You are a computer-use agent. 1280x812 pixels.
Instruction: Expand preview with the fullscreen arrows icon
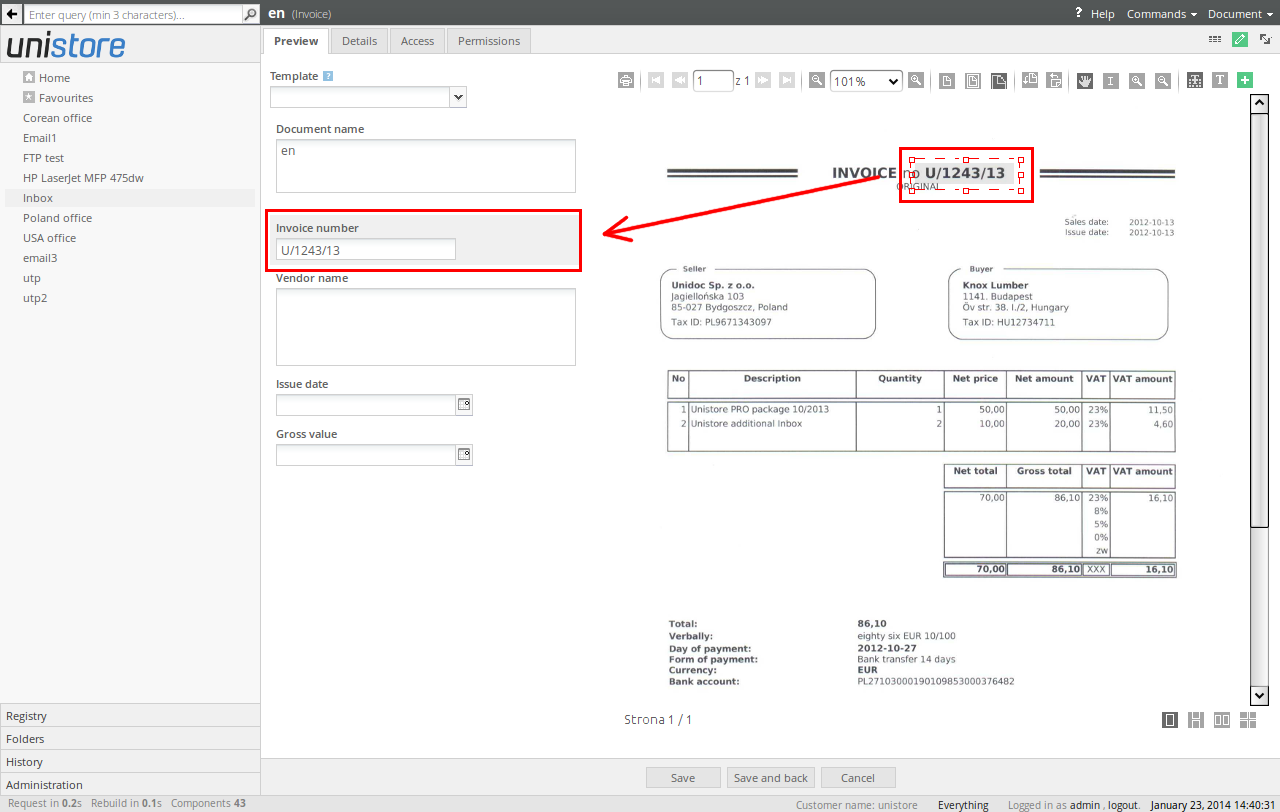click(x=1265, y=40)
